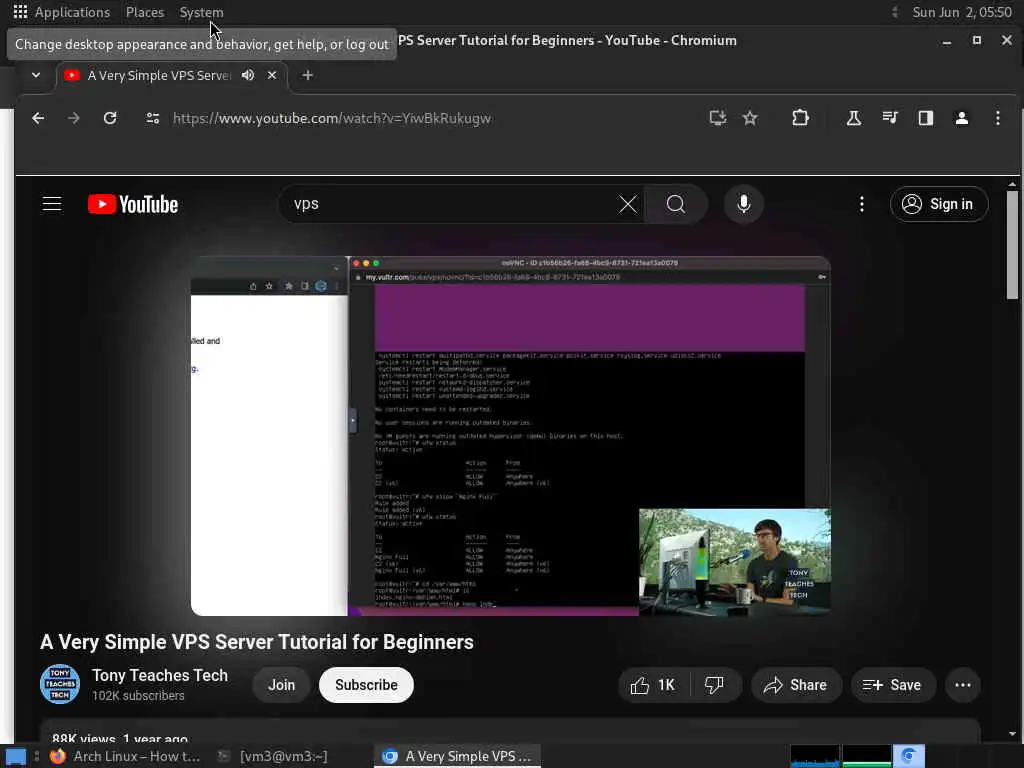Close the YouTube tab

(272, 75)
